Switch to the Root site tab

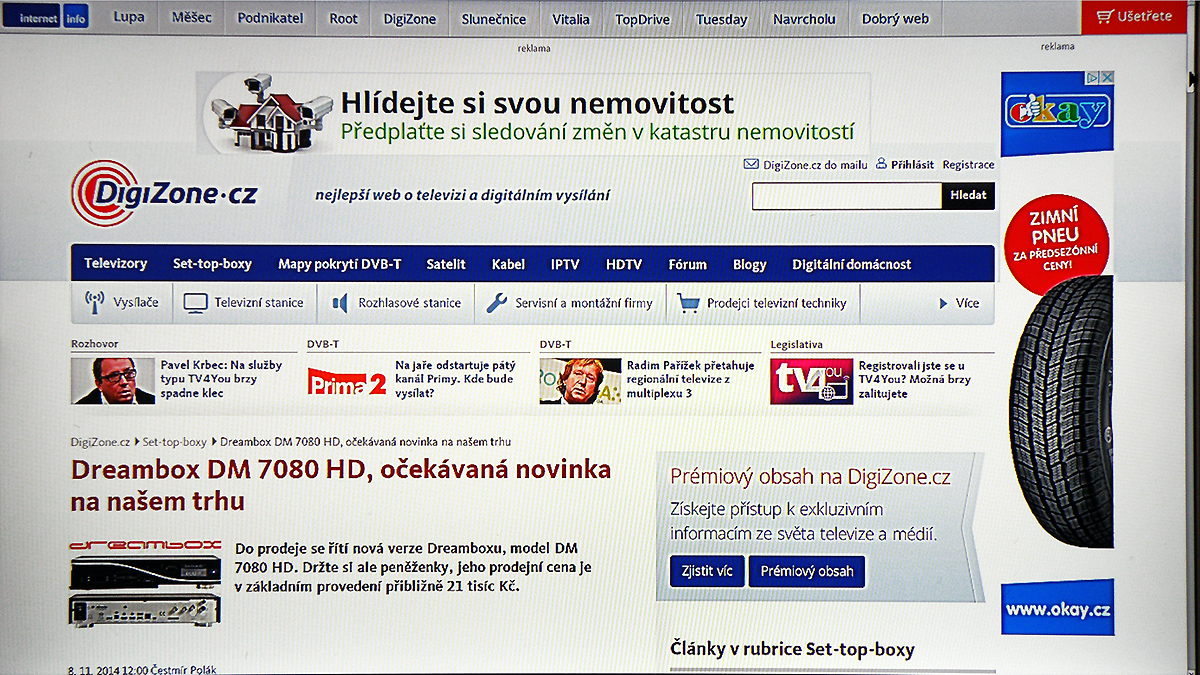[344, 18]
